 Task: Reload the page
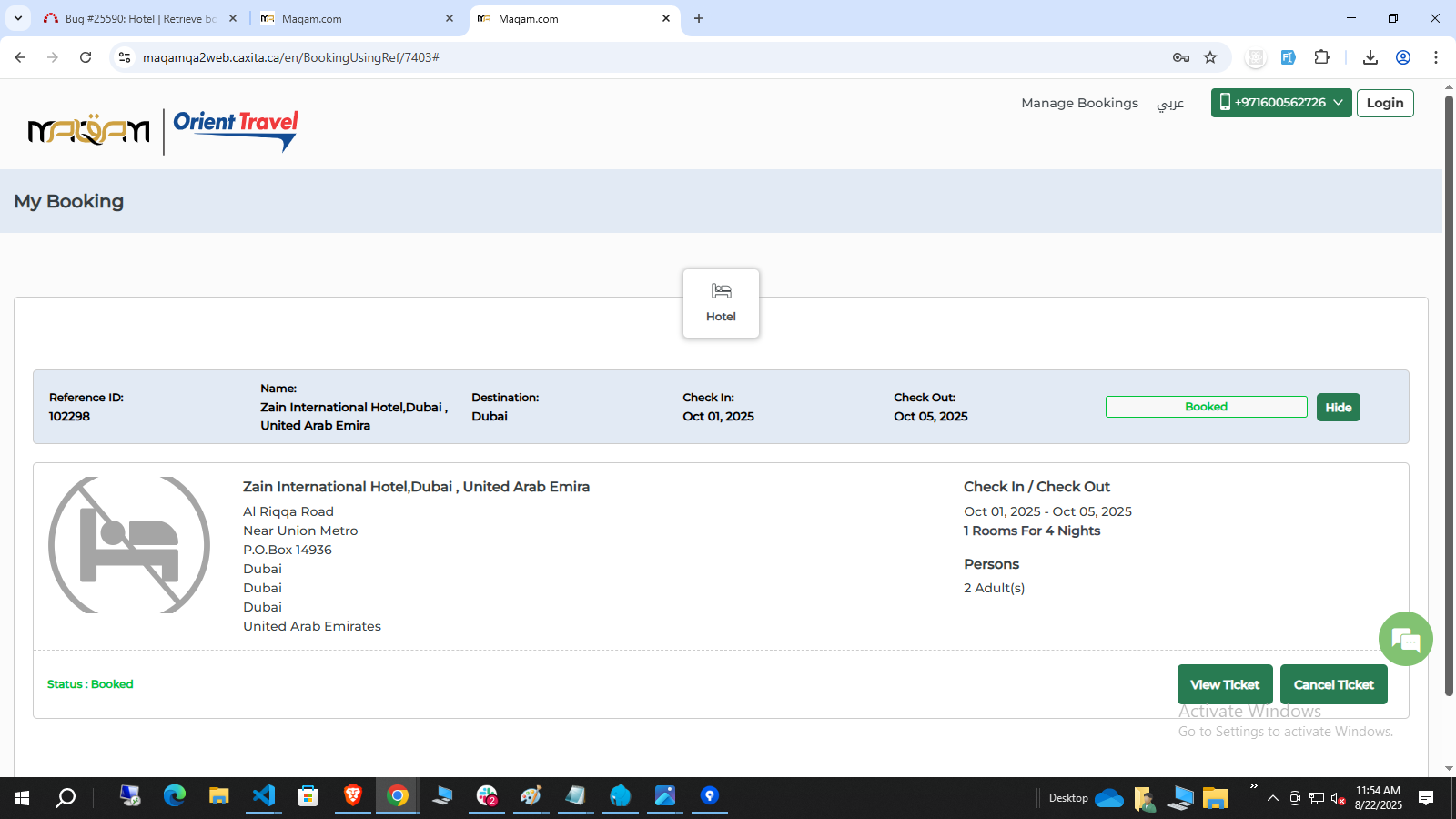86,57
